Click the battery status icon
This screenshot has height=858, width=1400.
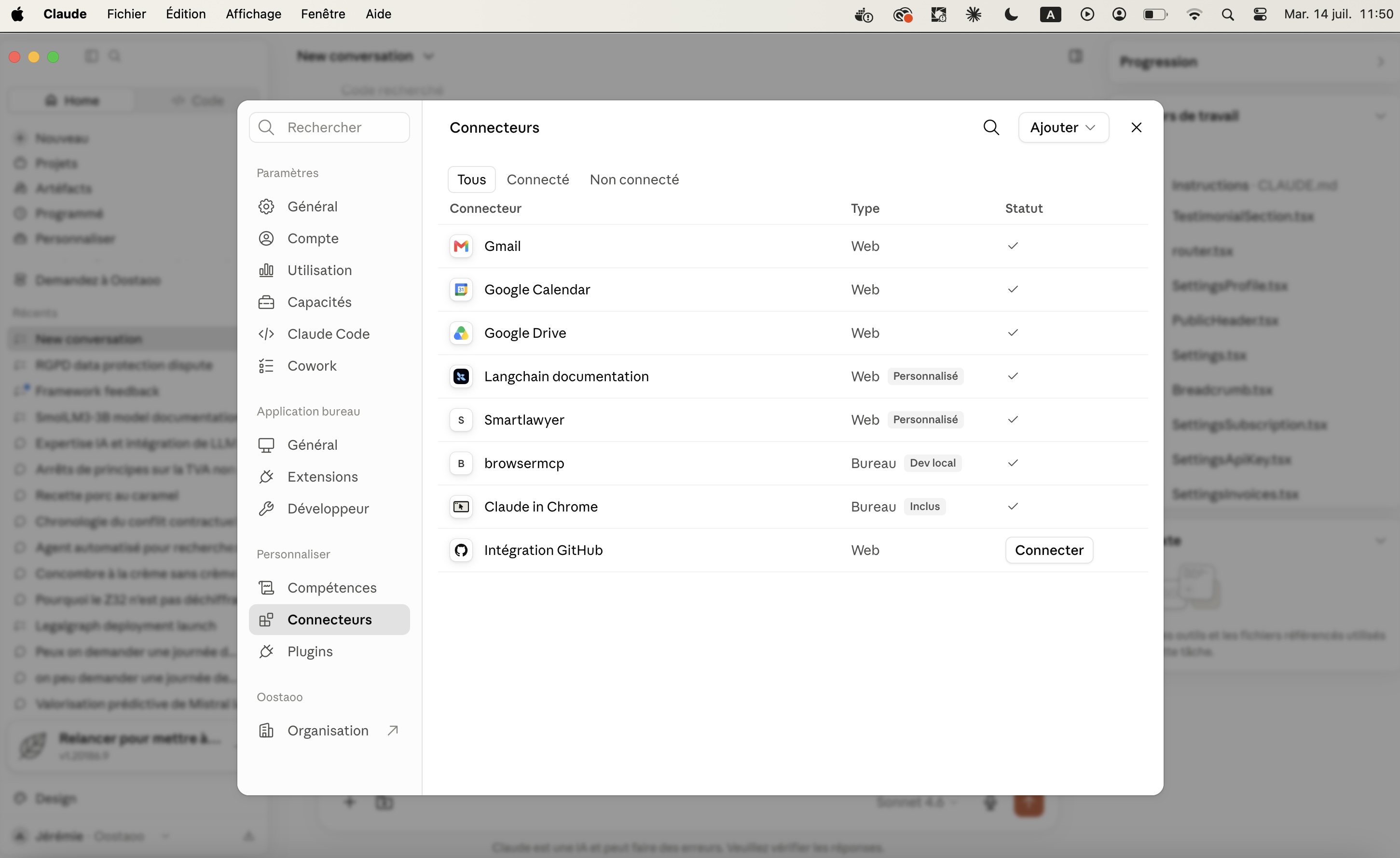pos(1155,14)
